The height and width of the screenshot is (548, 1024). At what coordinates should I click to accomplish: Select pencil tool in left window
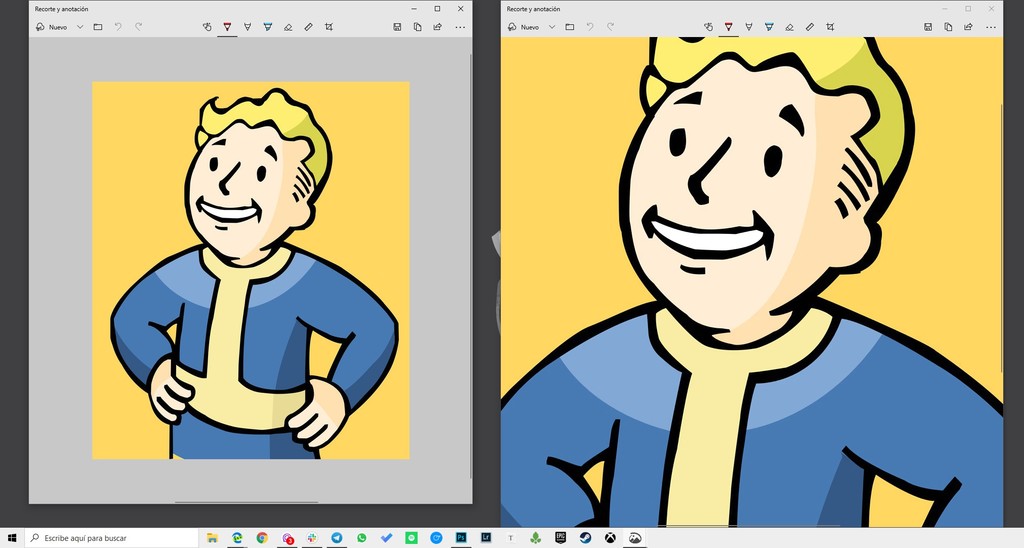(248, 27)
